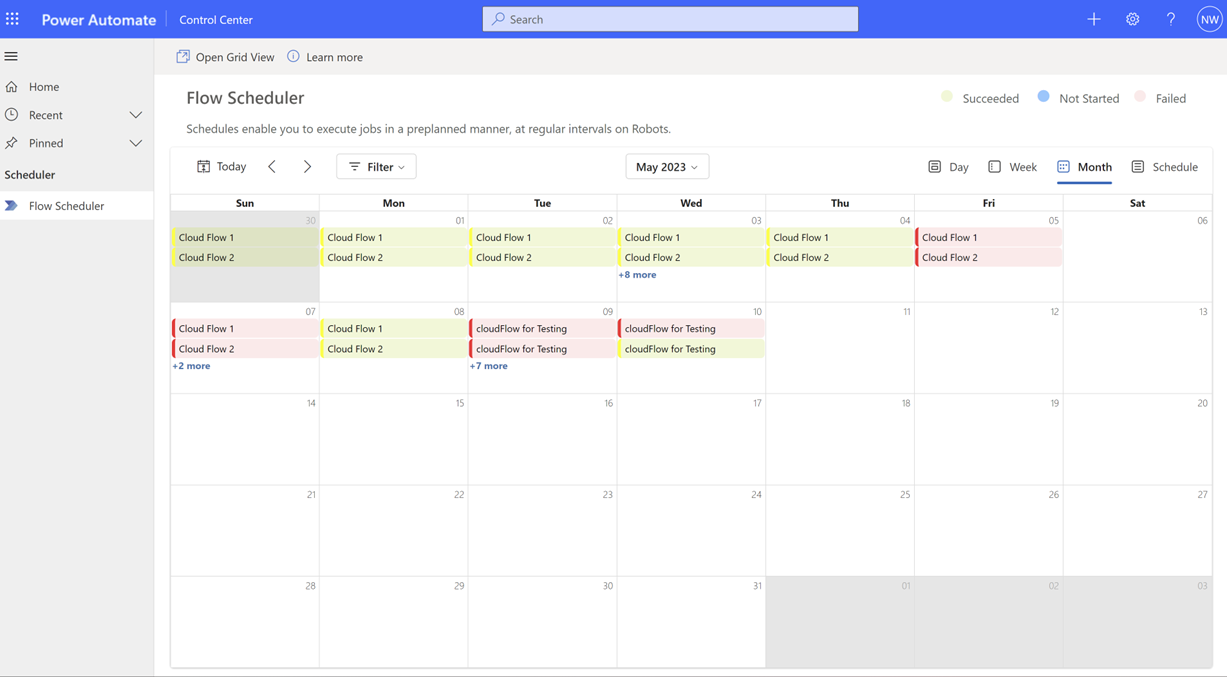Open the Filter dropdown
1227x677 pixels.
(376, 166)
